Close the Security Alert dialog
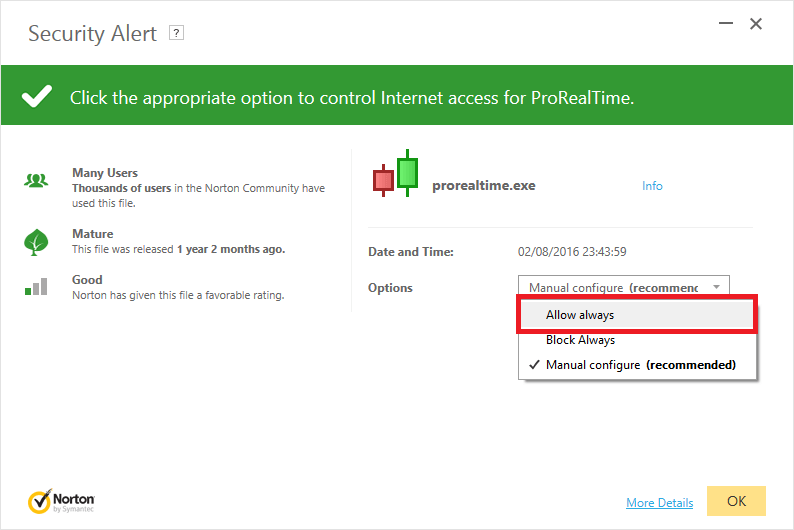 pyautogui.click(x=756, y=24)
